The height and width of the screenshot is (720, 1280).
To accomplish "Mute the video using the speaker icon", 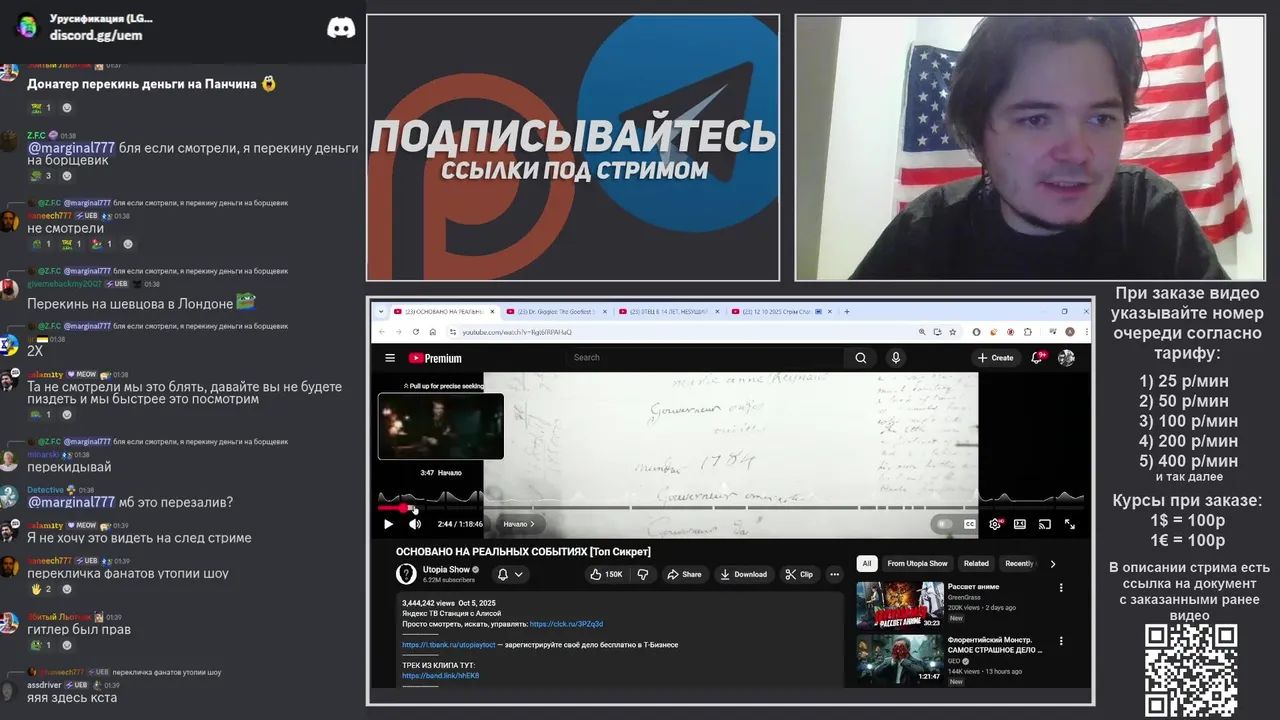I will [415, 524].
